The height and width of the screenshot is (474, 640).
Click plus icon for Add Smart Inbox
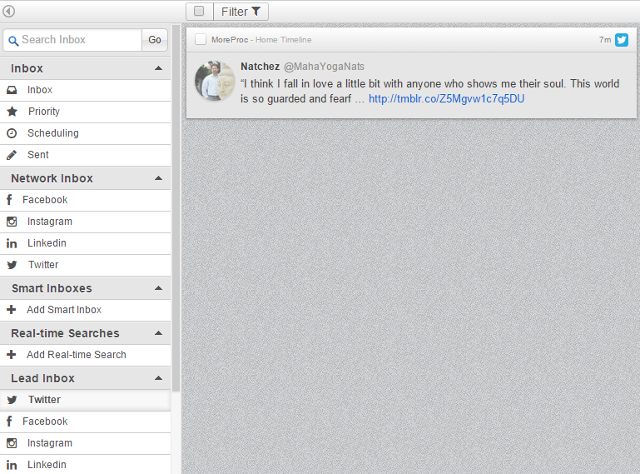[11, 309]
